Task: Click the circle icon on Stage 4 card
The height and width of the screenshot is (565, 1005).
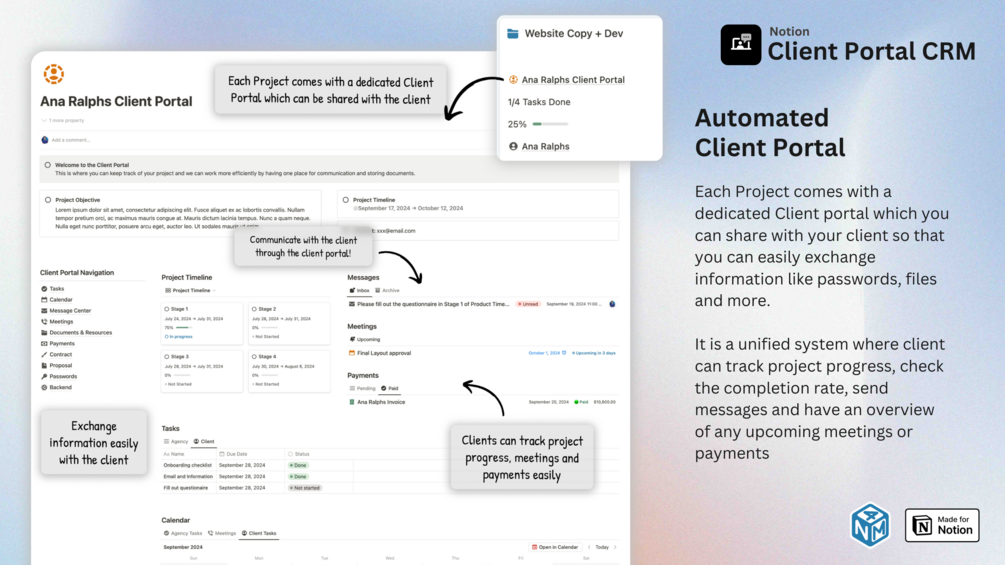Action: coord(254,357)
